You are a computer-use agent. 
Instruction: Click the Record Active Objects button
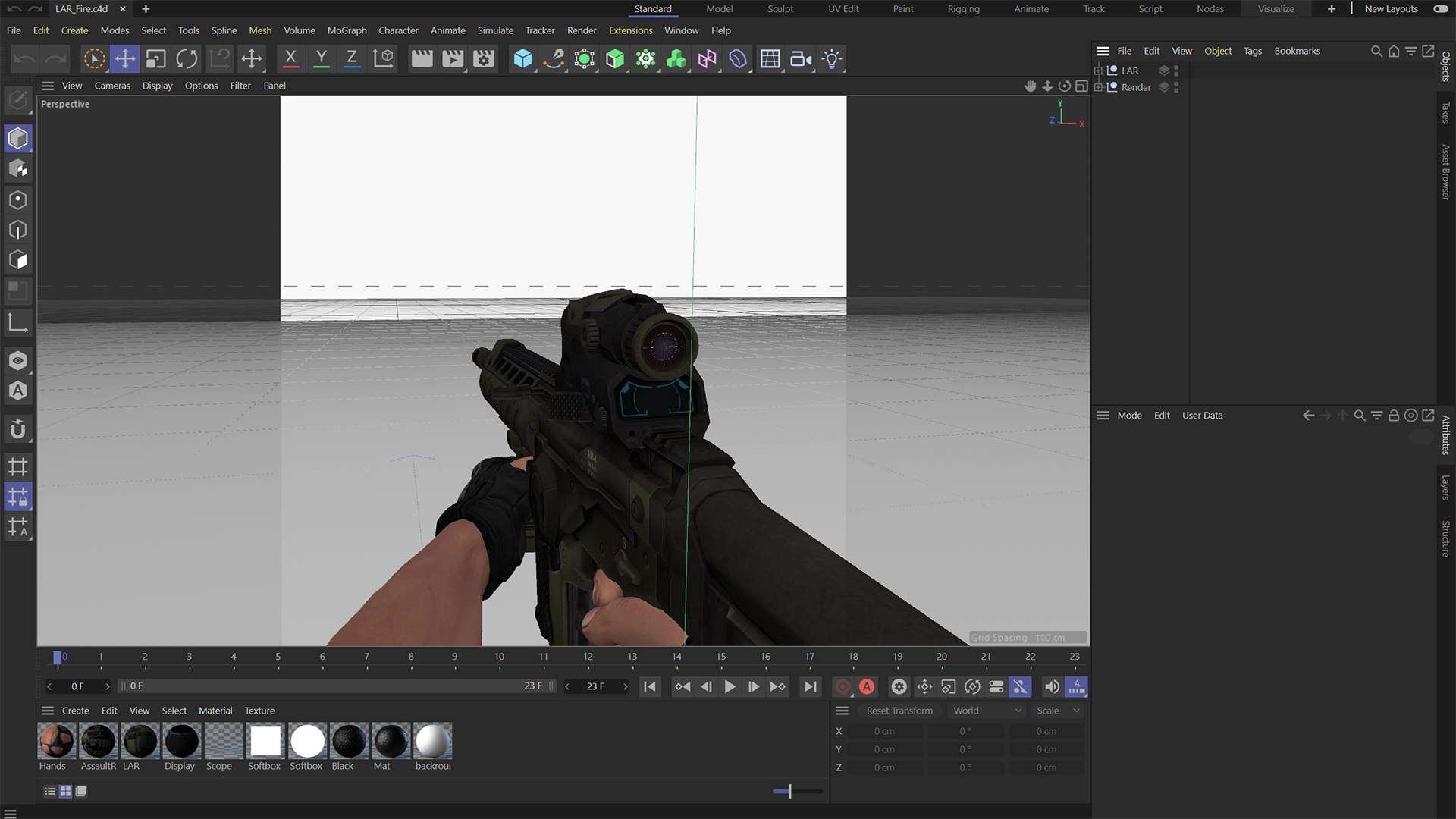[x=843, y=686]
